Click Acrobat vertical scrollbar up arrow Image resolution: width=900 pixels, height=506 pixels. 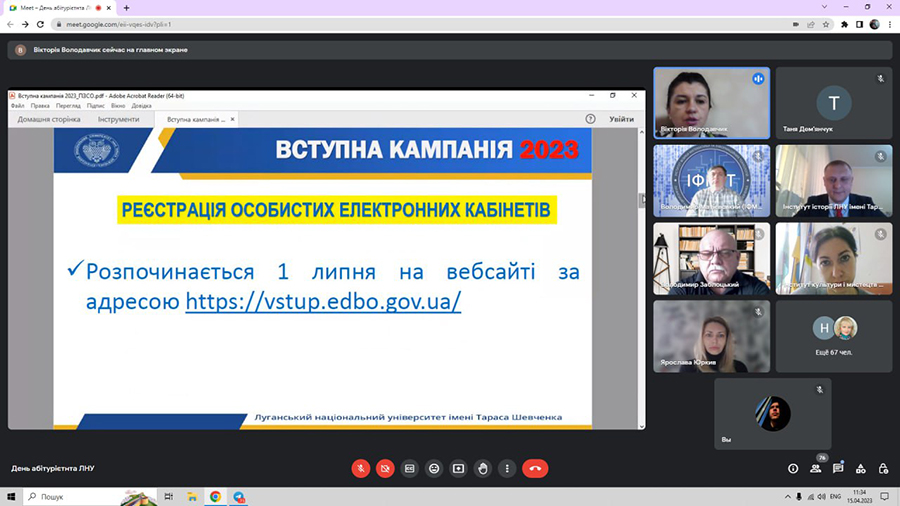coord(642,132)
